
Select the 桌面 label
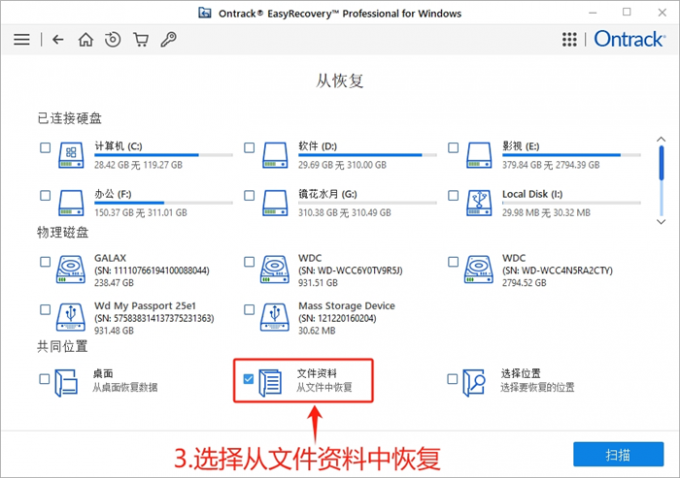tap(103, 373)
